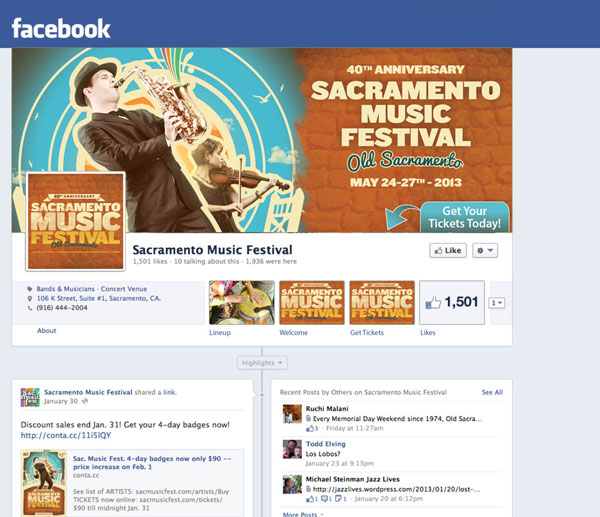Select the Get Tickets tab label
The height and width of the screenshot is (517, 600).
[x=367, y=333]
